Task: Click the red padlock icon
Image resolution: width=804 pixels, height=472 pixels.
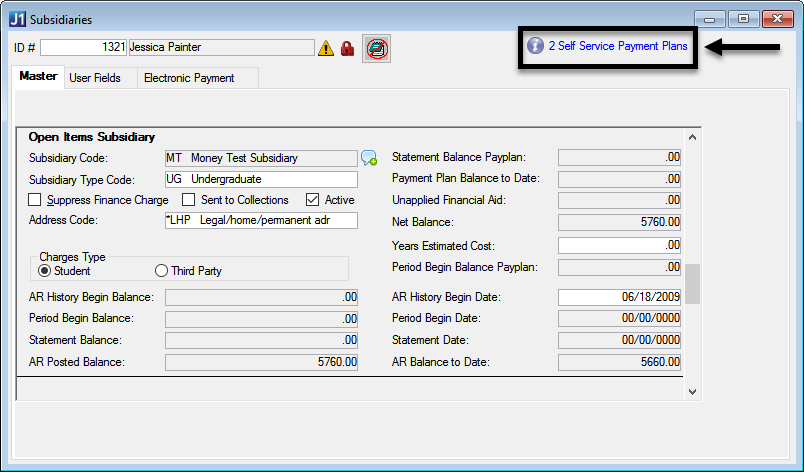Action: coord(347,49)
